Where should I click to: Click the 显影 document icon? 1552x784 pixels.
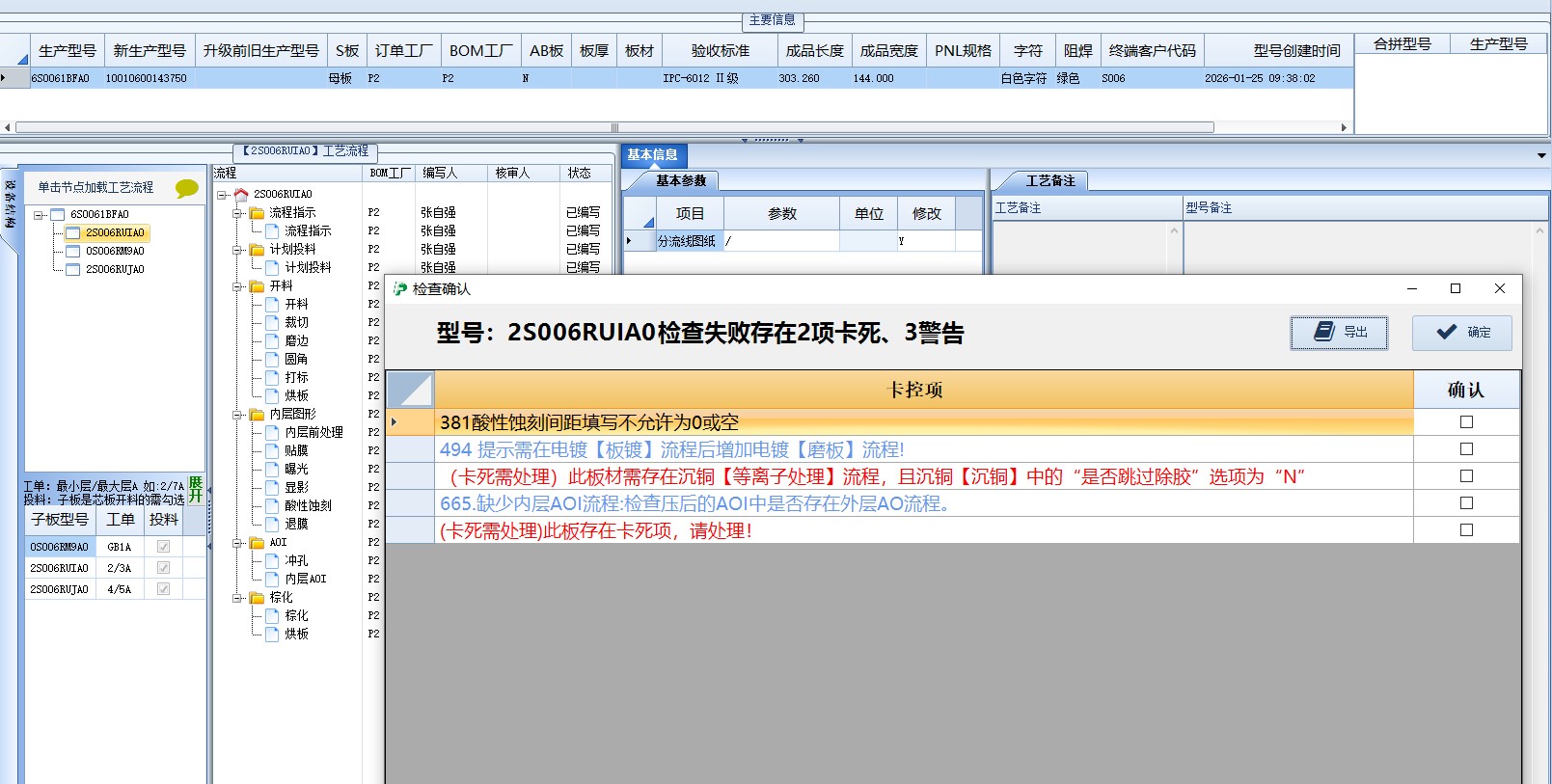tap(272, 488)
